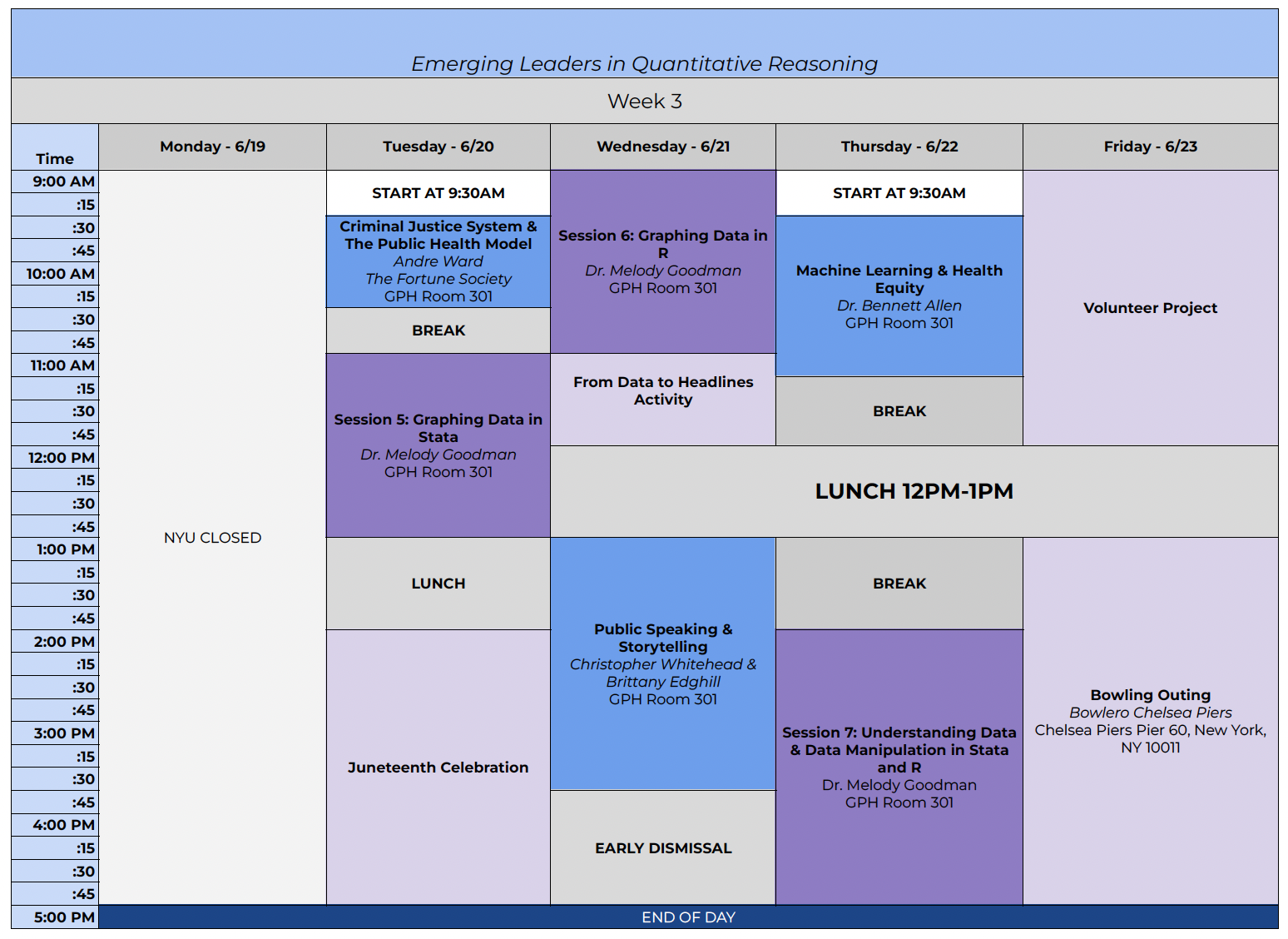Select Session 6: Graphing Data in R

662,261
